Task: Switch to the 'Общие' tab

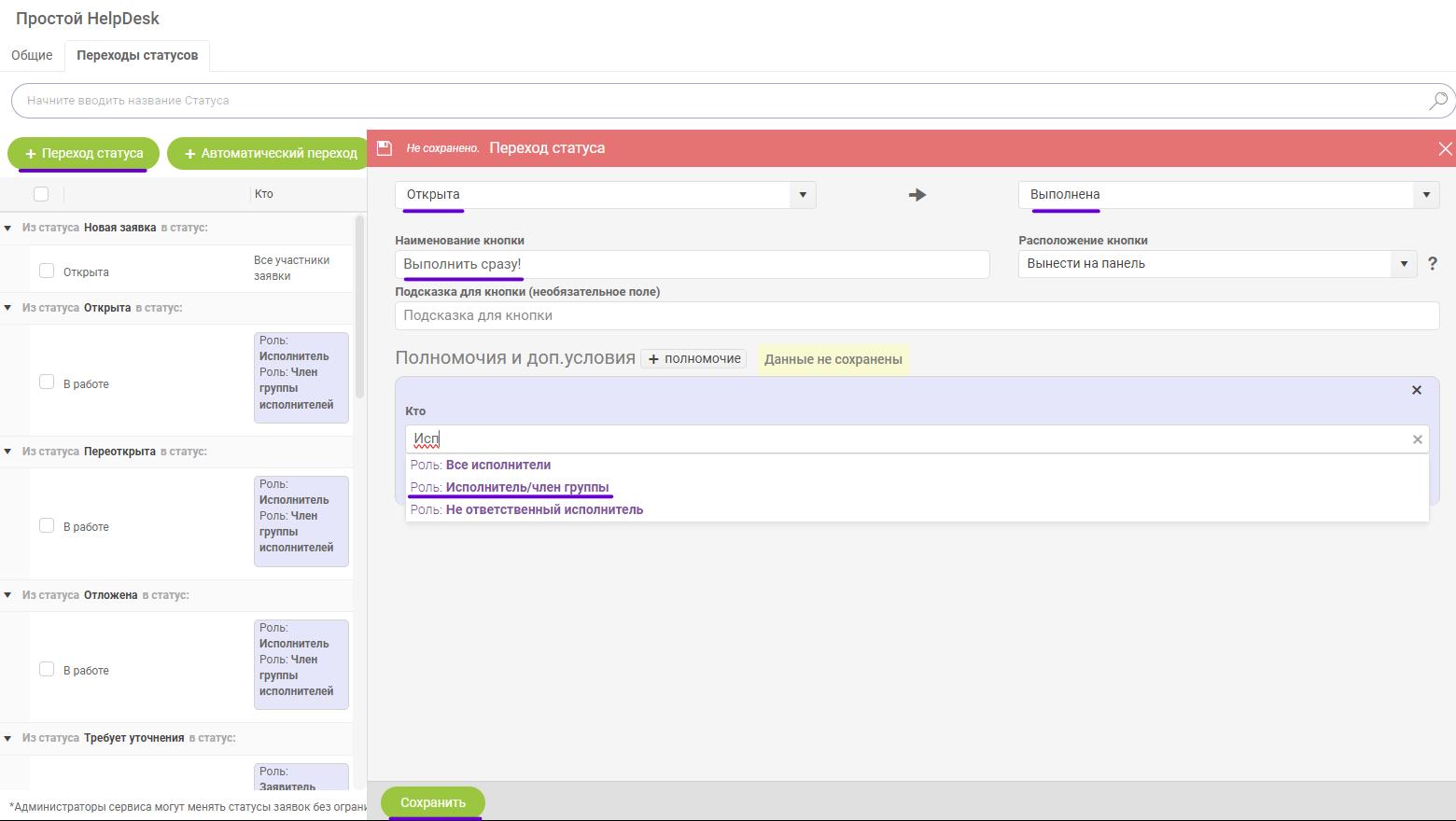Action: tap(32, 55)
